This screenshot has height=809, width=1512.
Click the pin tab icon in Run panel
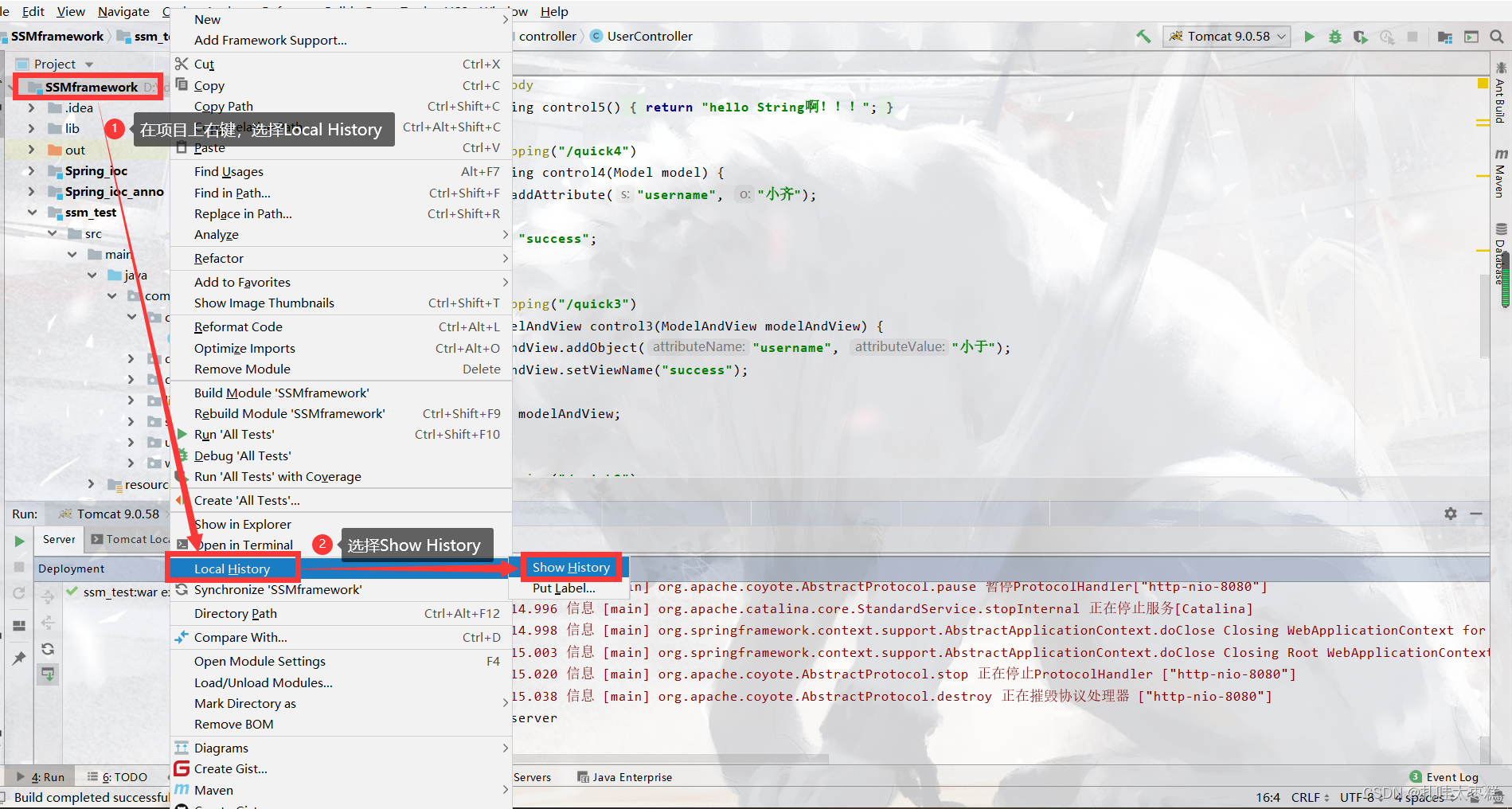19,658
